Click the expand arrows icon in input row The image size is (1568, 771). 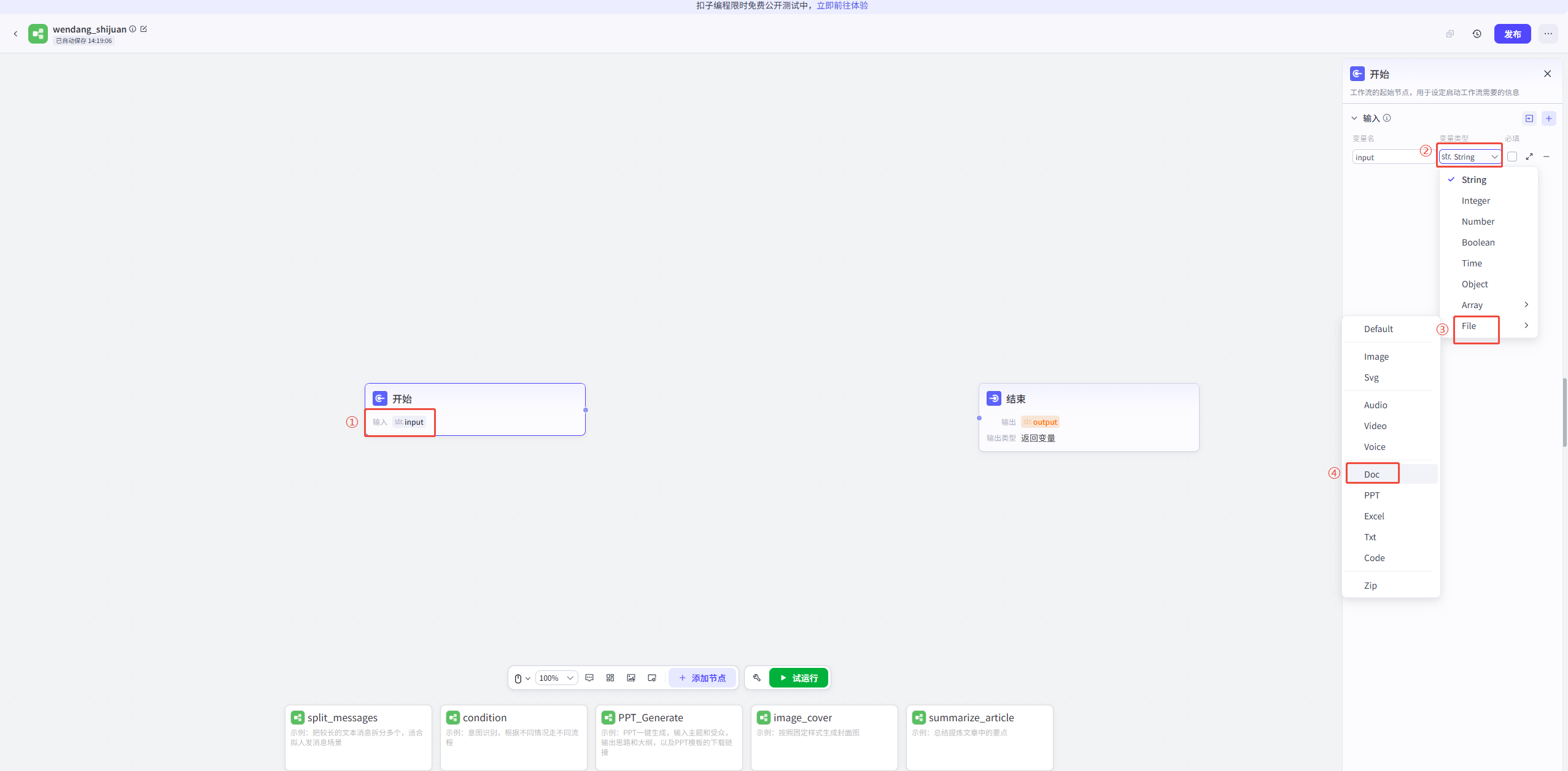(1529, 157)
